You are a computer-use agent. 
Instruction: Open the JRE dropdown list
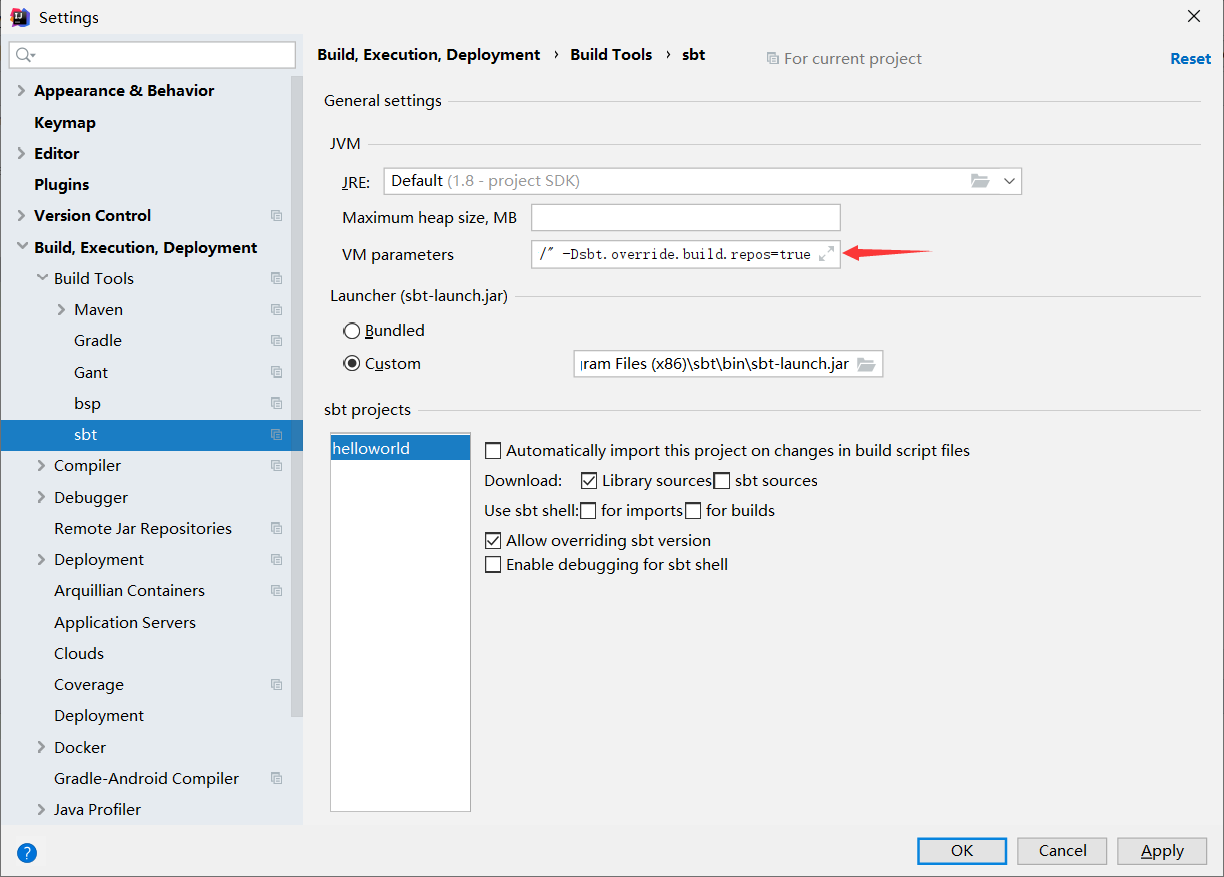coord(1009,181)
